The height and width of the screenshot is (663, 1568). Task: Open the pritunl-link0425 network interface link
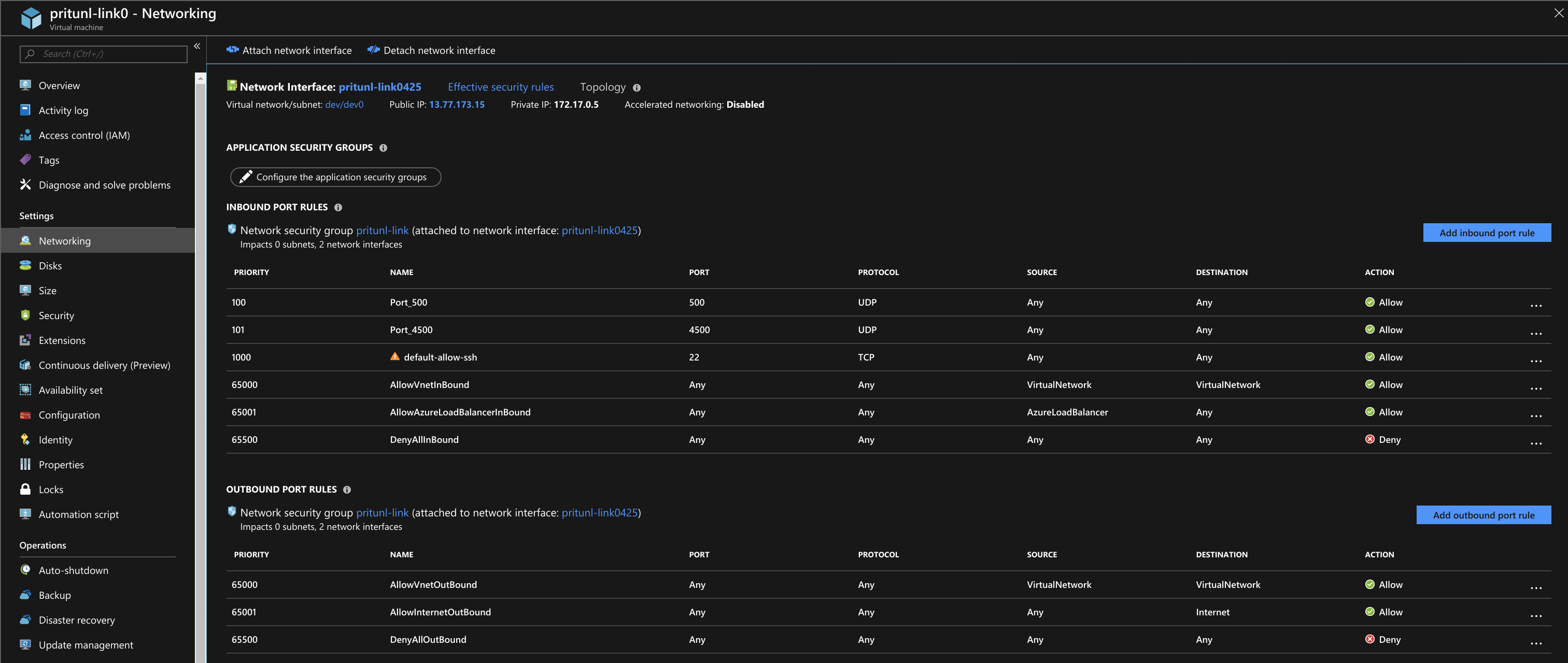point(380,87)
